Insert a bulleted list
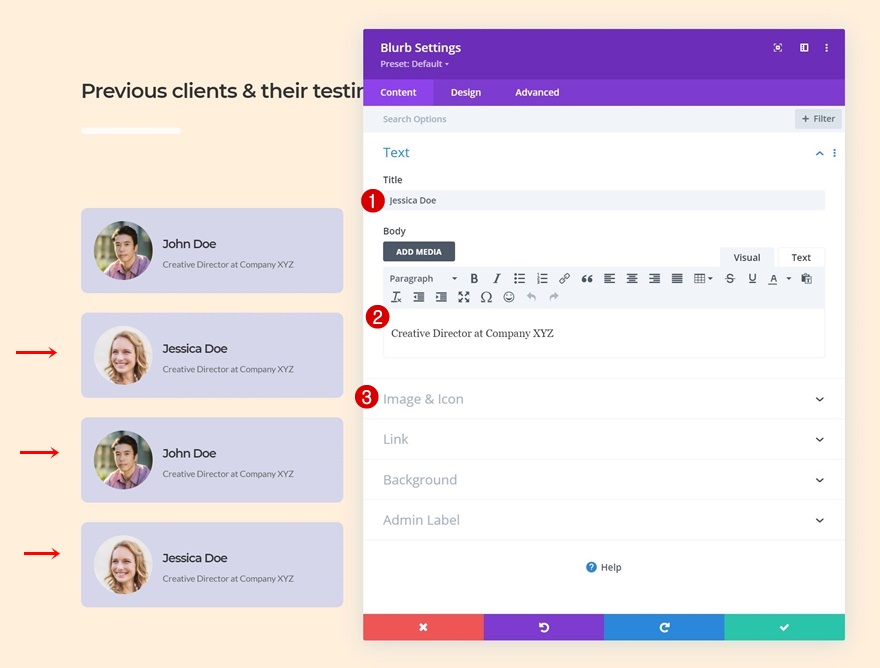The width and height of the screenshot is (880, 668). click(519, 278)
